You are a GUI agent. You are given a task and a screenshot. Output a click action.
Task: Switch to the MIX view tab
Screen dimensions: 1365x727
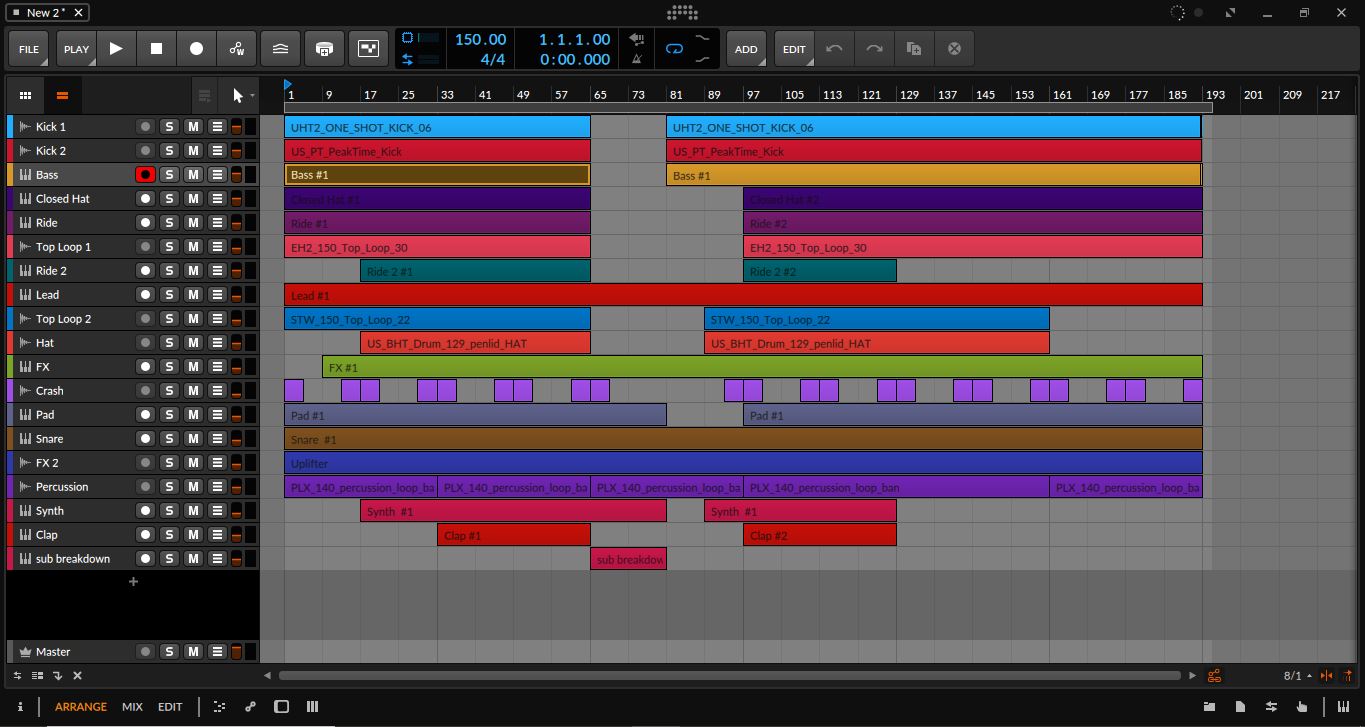pyautogui.click(x=132, y=706)
